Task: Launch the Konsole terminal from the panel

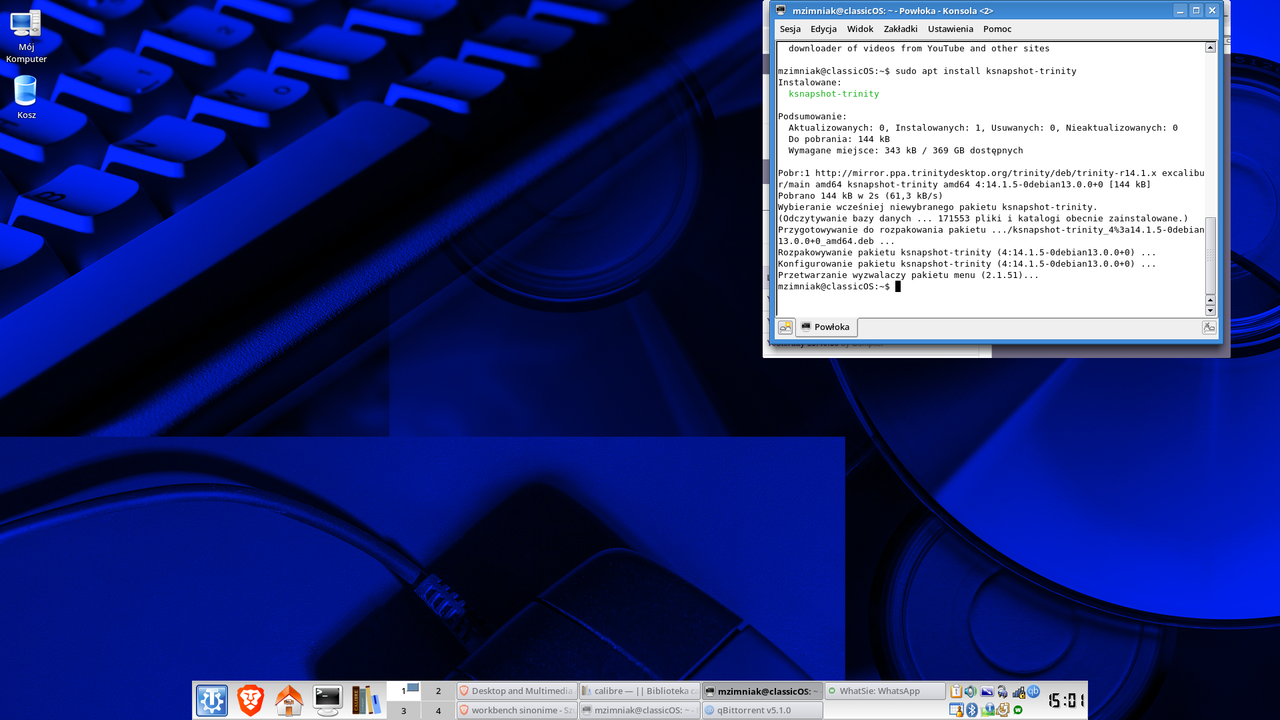Action: click(x=328, y=700)
